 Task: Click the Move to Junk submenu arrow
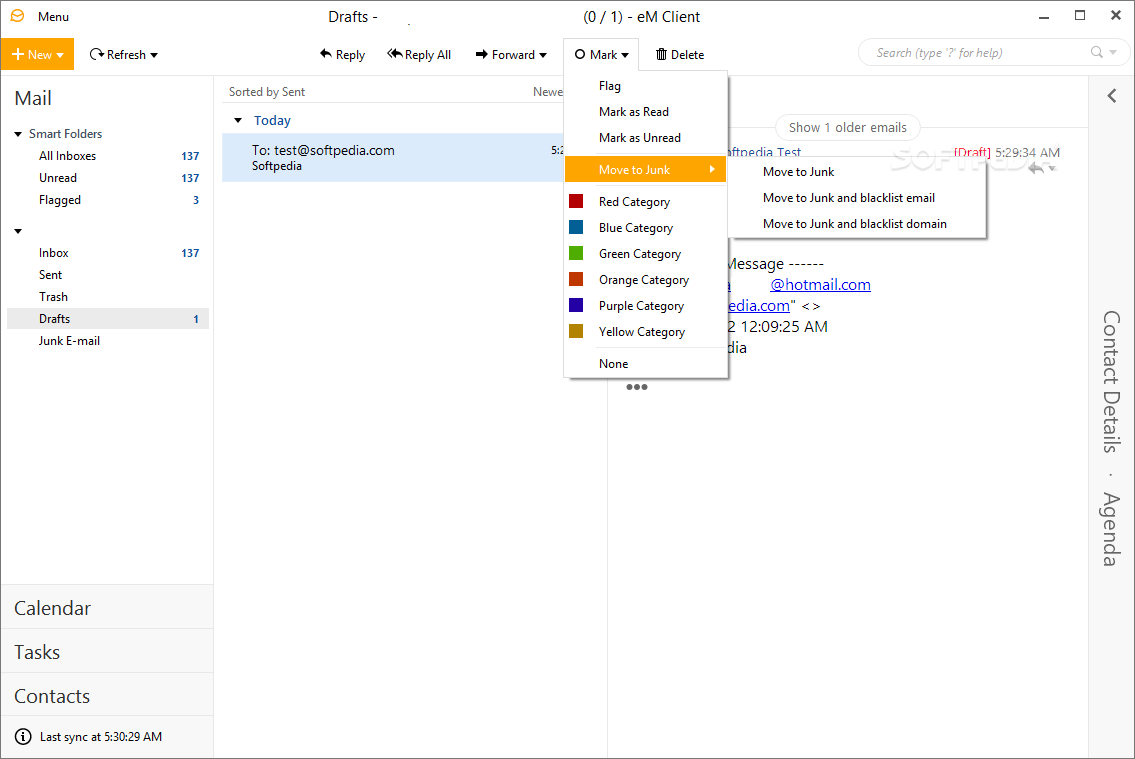(712, 169)
